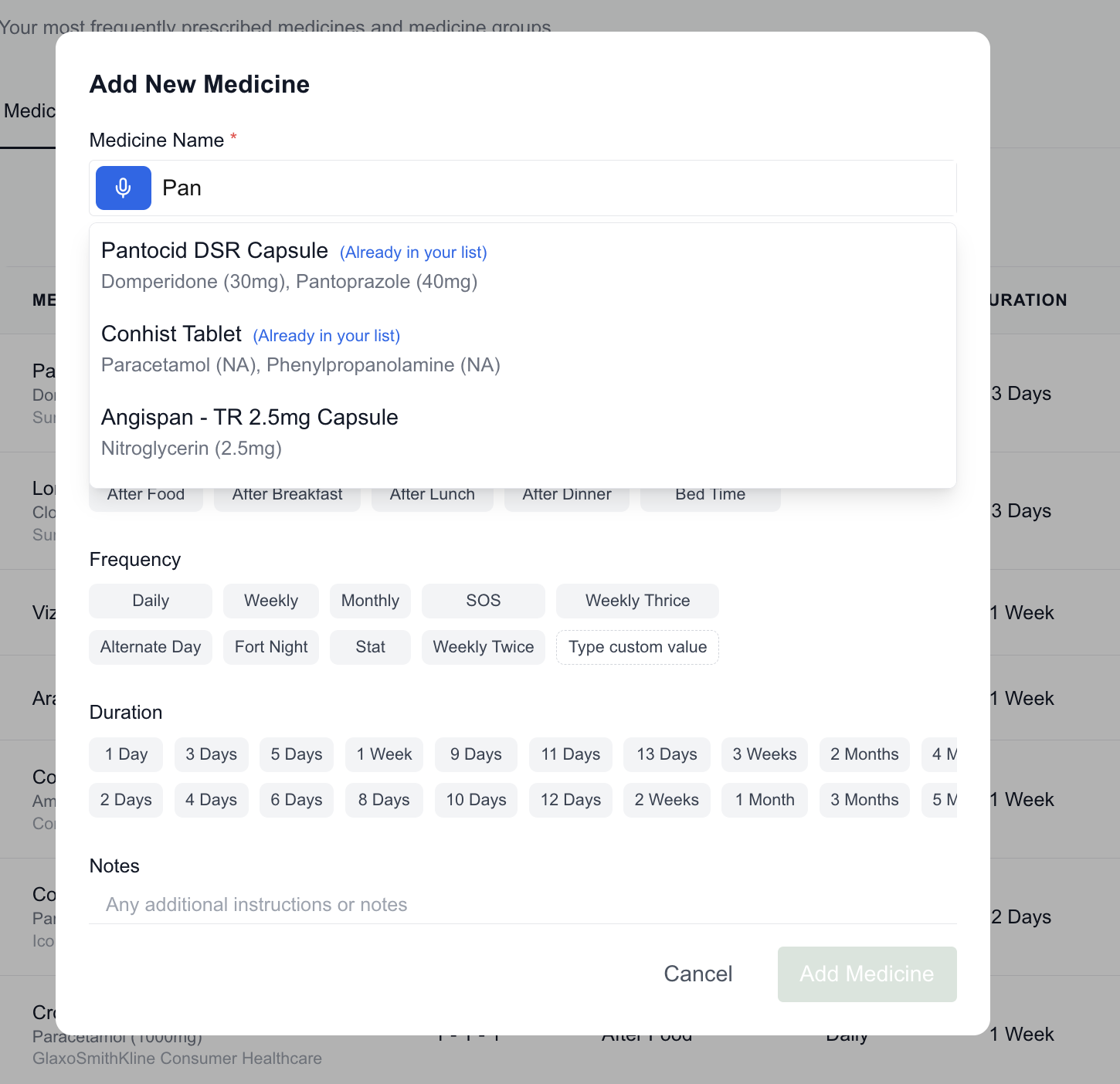Enable Weekly Thrice frequency

637,601
